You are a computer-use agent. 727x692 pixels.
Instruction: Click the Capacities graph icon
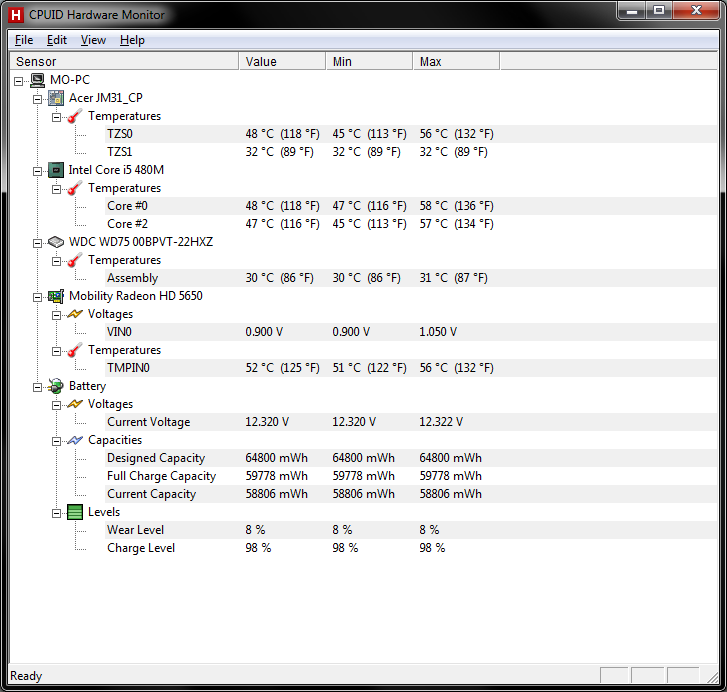75,440
